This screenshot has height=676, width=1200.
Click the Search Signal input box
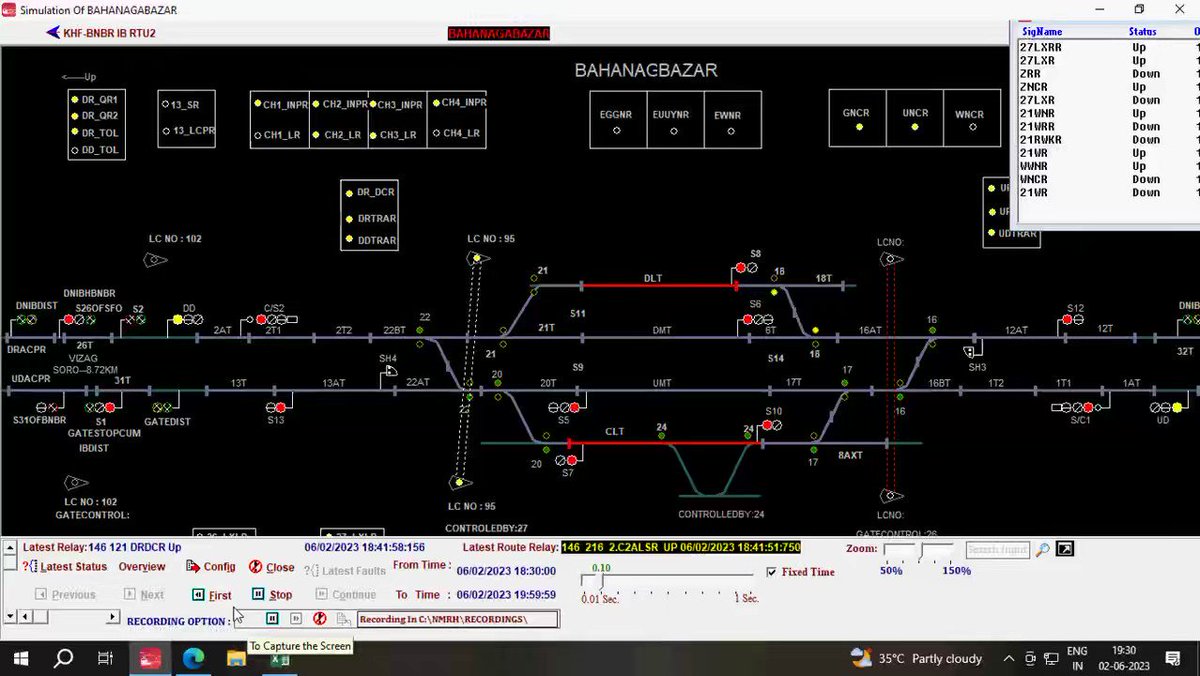click(997, 550)
